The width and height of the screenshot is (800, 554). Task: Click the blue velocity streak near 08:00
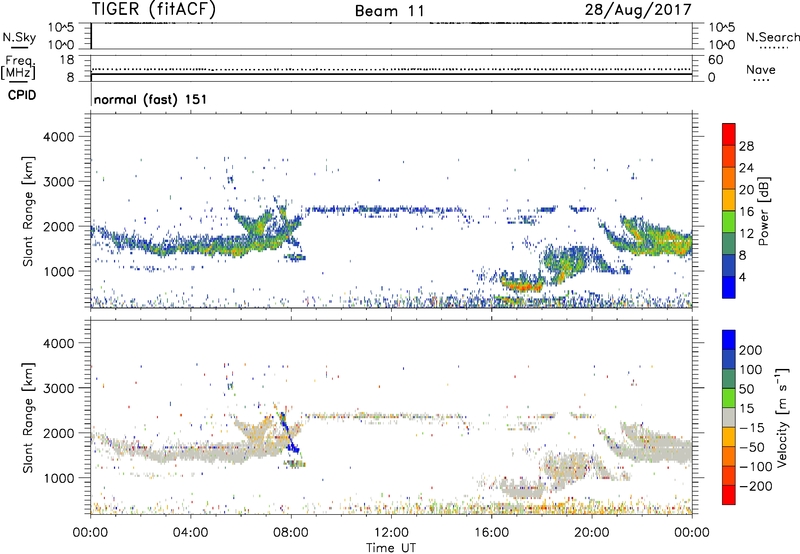pyautogui.click(x=289, y=434)
